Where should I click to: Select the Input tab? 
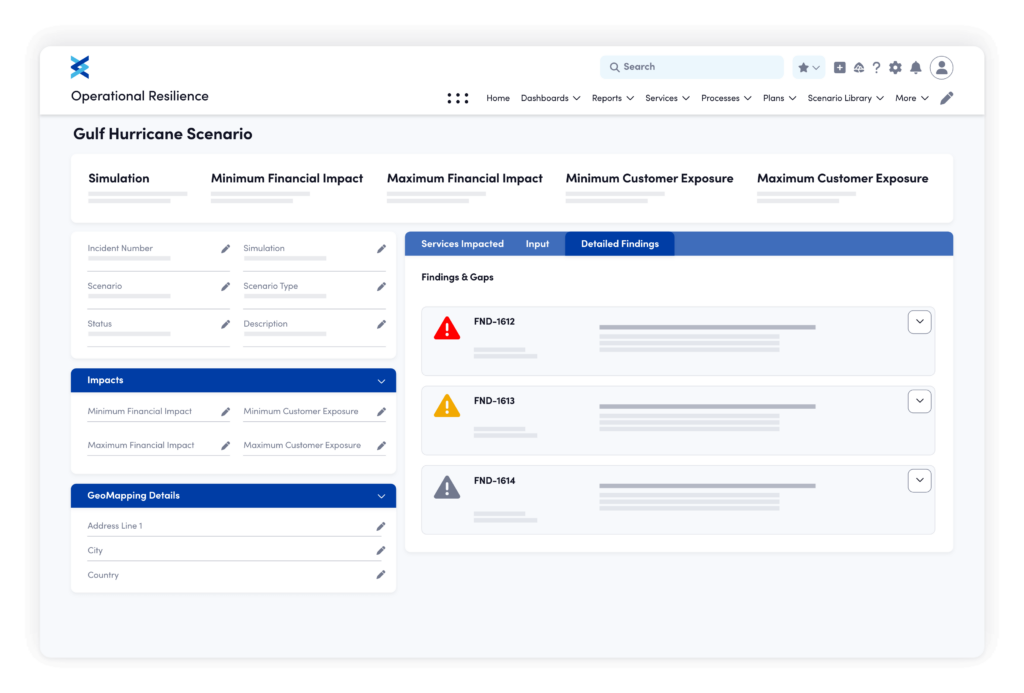click(537, 243)
